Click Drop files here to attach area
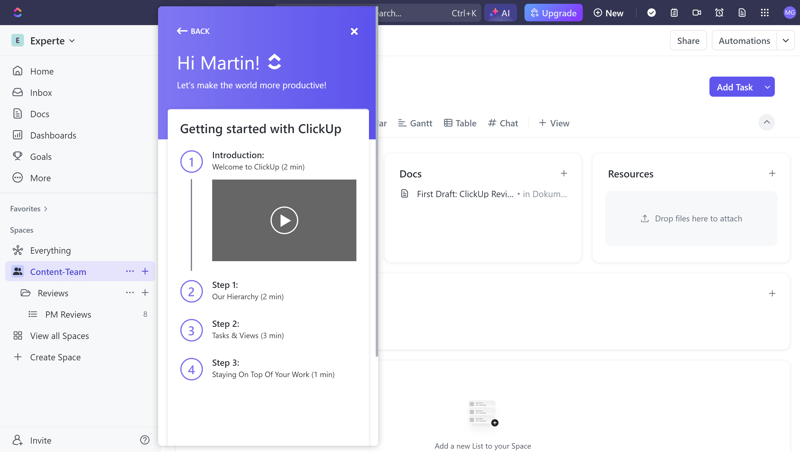Viewport: 800px width, 452px height. pyautogui.click(x=691, y=218)
